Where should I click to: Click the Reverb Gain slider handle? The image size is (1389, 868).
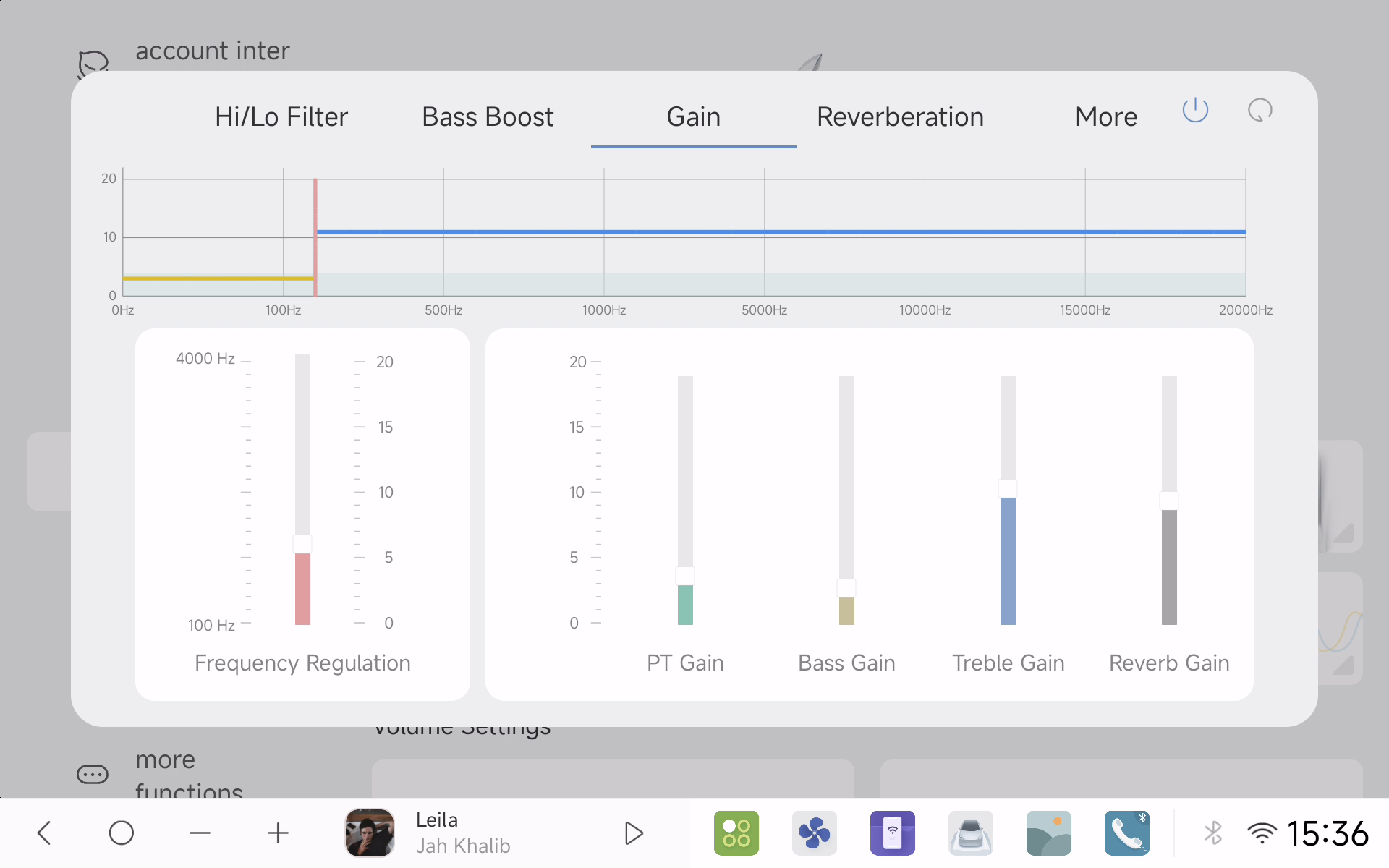(1169, 501)
